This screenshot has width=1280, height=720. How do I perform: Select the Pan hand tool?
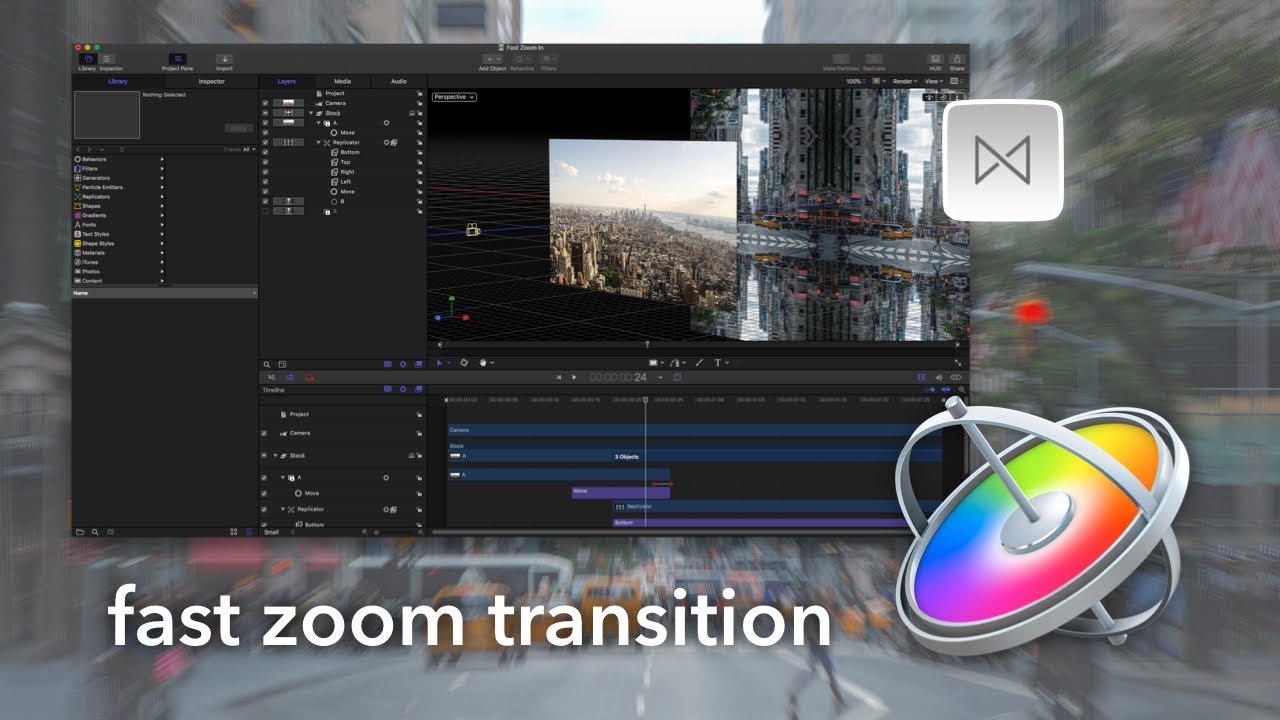[484, 363]
